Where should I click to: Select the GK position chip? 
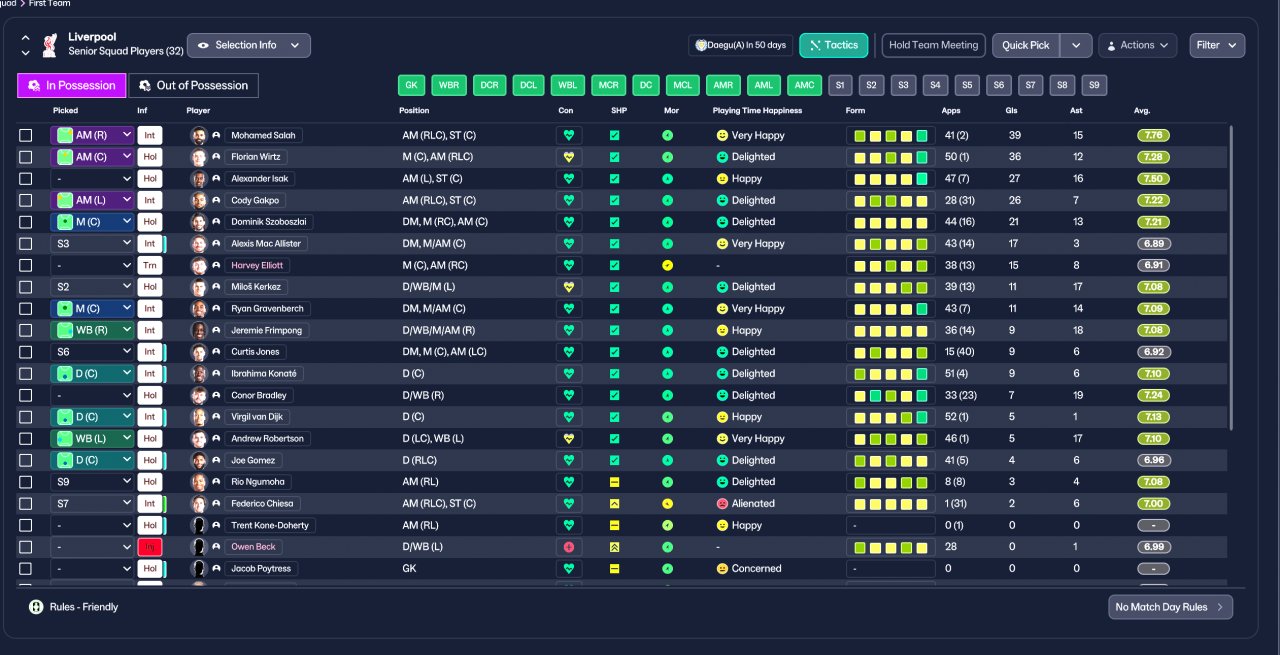412,85
